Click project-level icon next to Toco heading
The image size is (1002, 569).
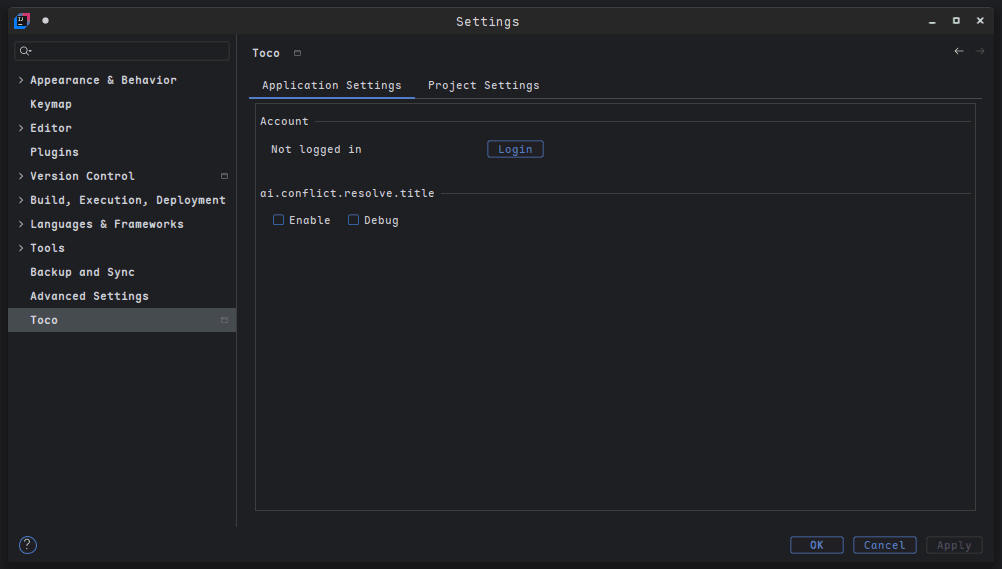tap(297, 53)
